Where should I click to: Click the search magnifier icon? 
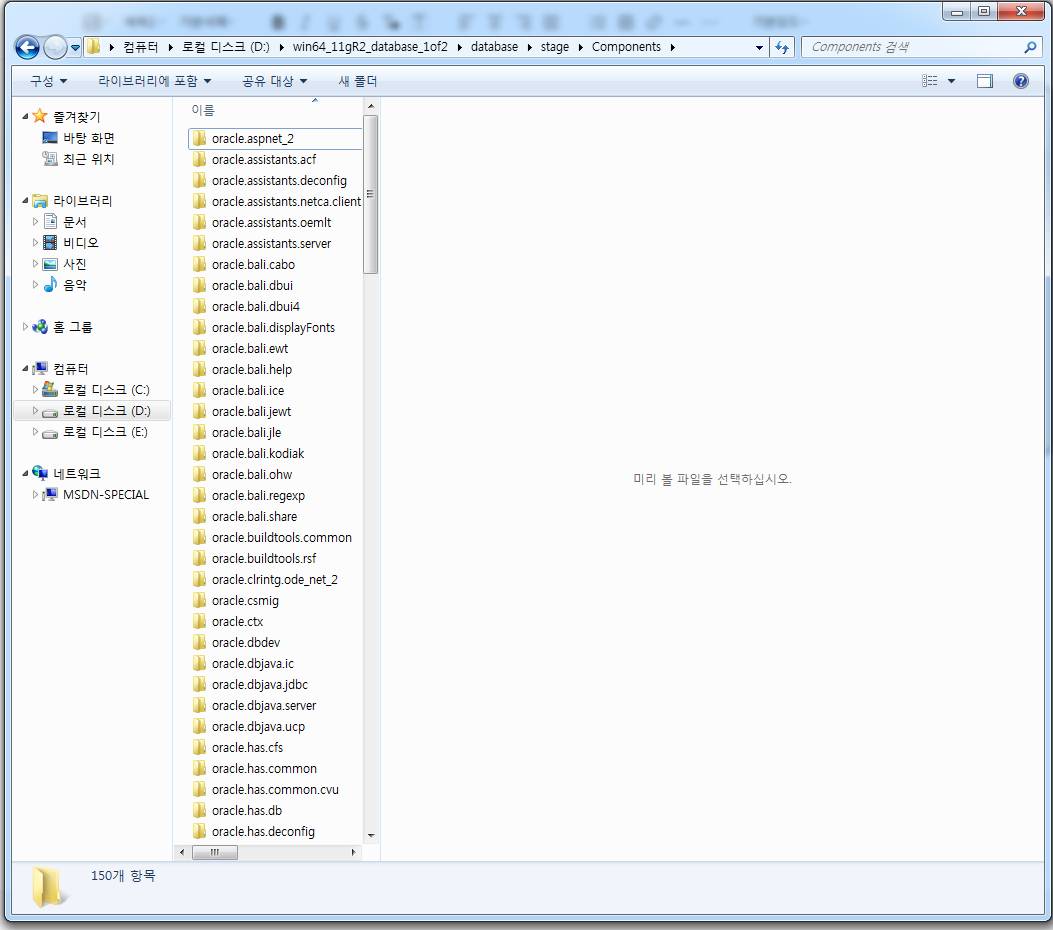1030,47
